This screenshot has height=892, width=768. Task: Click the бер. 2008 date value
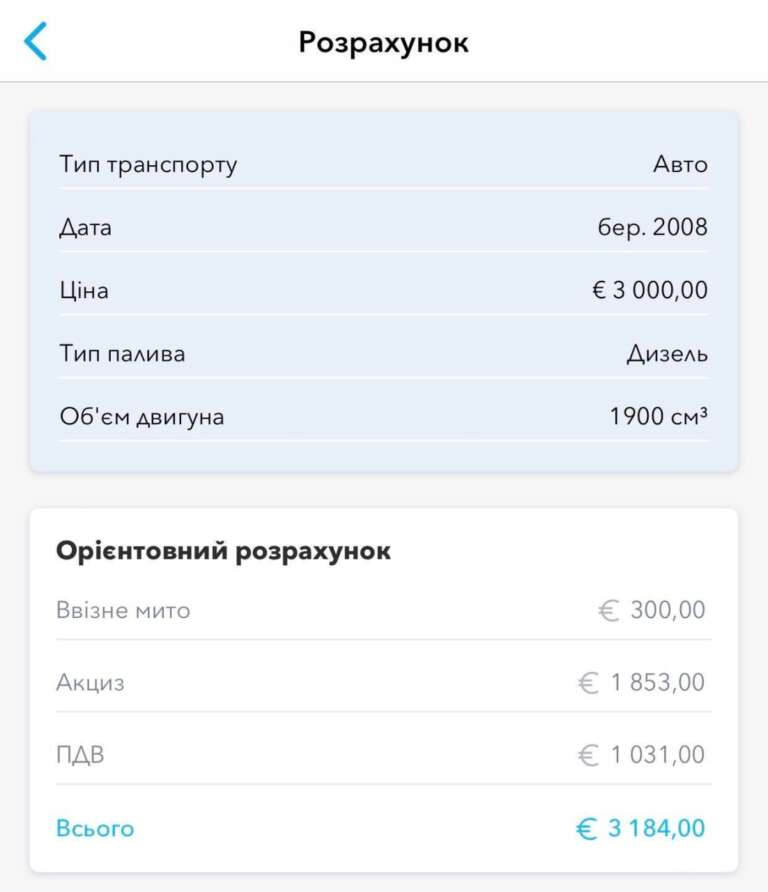652,228
